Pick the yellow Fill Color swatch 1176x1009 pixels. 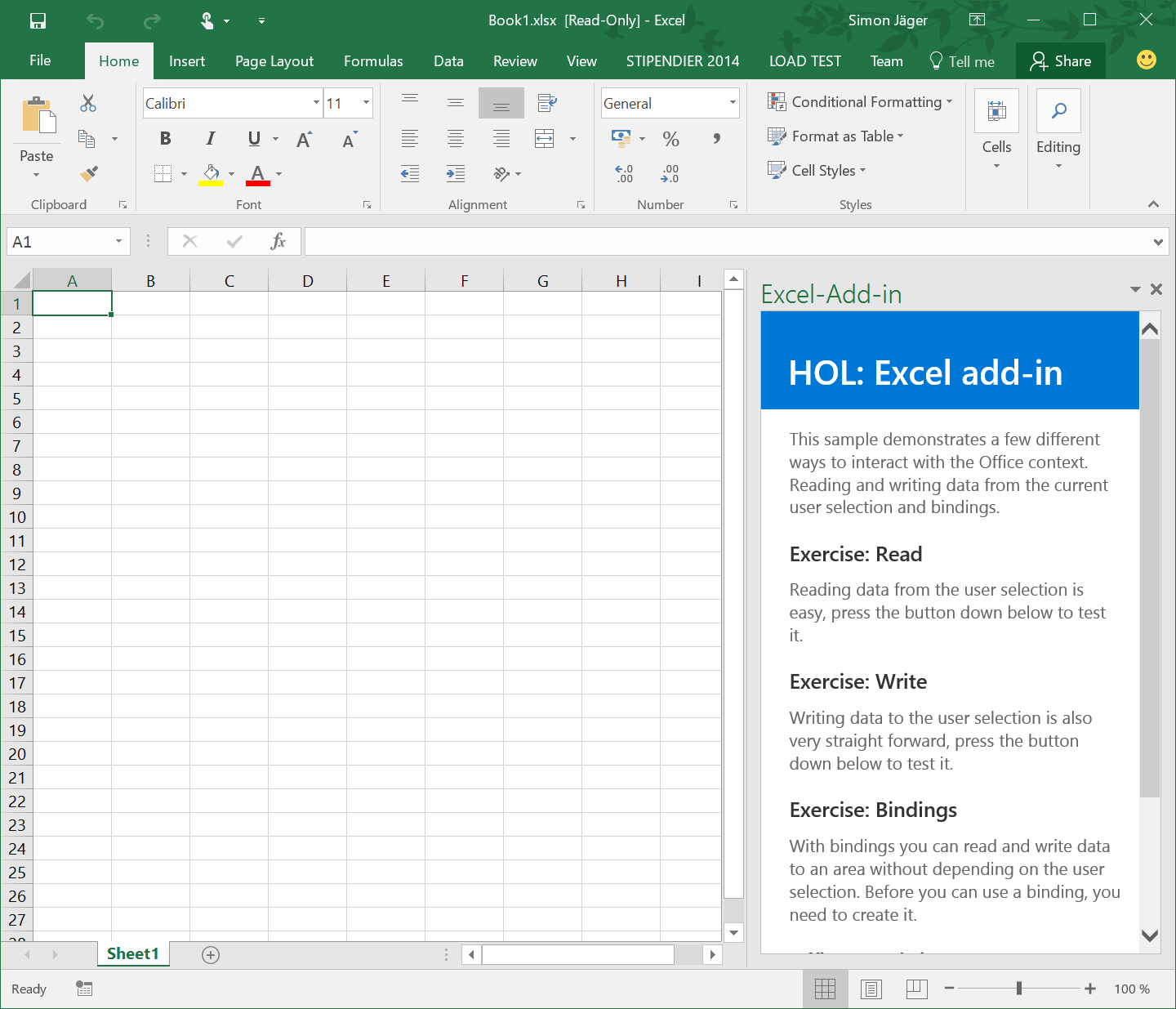(x=211, y=174)
